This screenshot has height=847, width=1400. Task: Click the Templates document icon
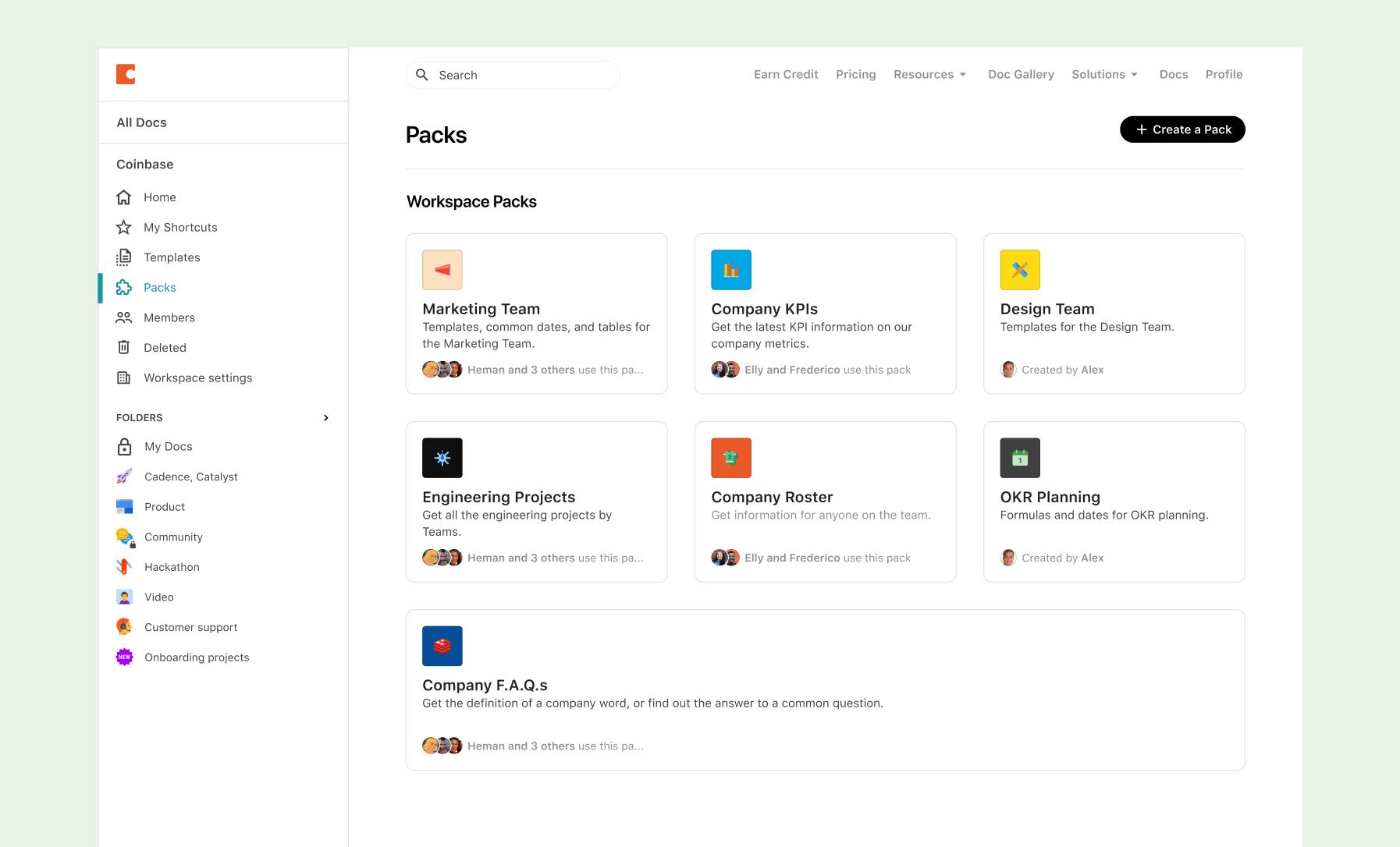coord(123,257)
